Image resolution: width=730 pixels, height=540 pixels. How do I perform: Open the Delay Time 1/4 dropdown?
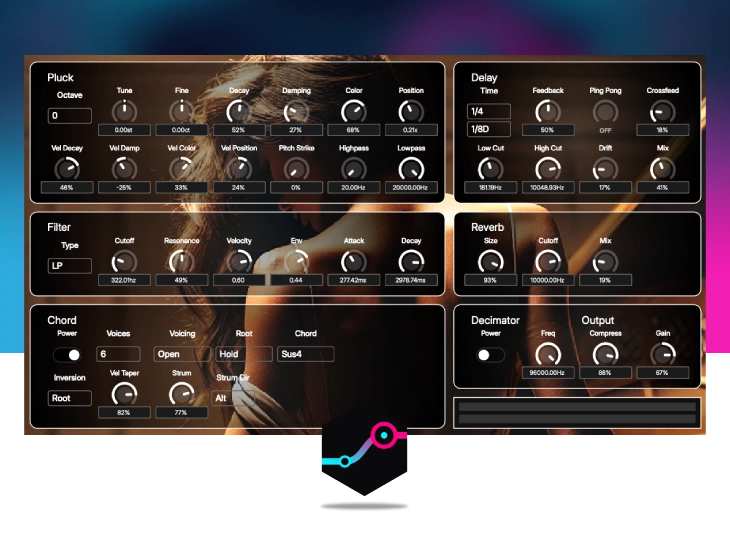pyautogui.click(x=488, y=111)
